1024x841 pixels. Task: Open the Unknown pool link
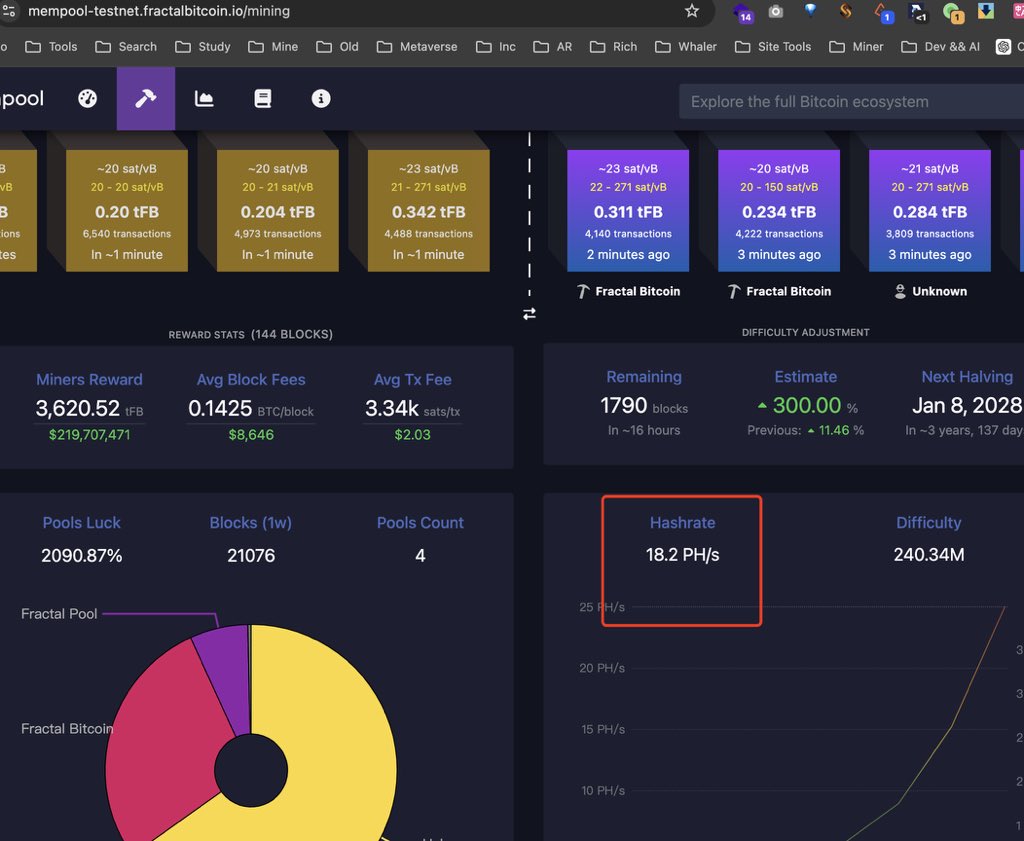click(931, 291)
